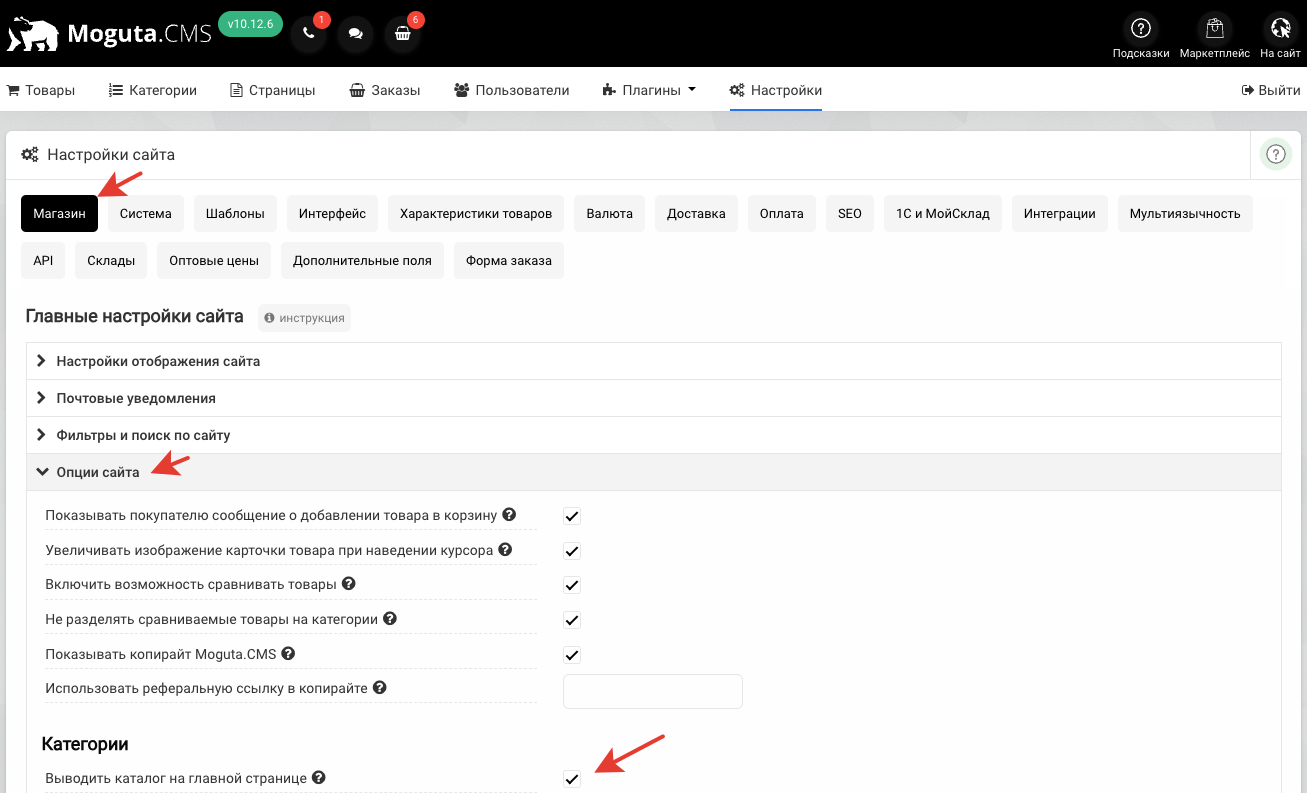Click version badge v10.12.6
1307x793 pixels.
pos(250,24)
